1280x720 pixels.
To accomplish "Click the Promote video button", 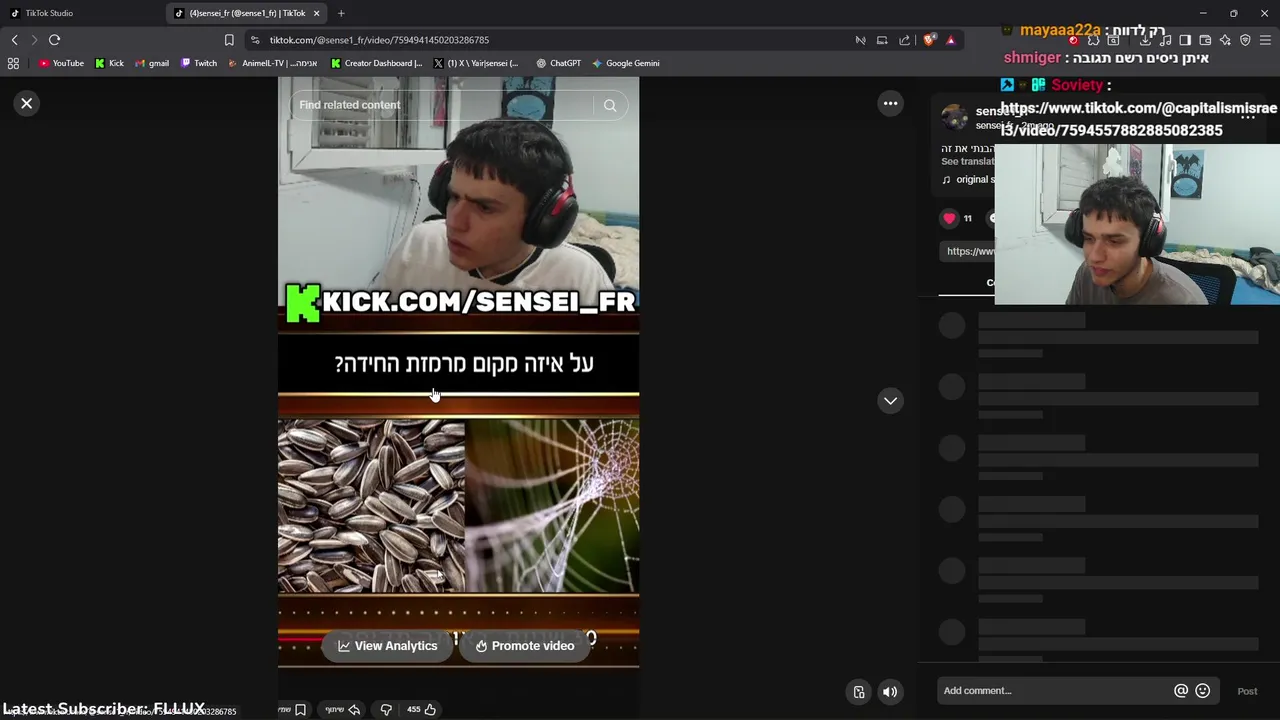I will pyautogui.click(x=525, y=646).
